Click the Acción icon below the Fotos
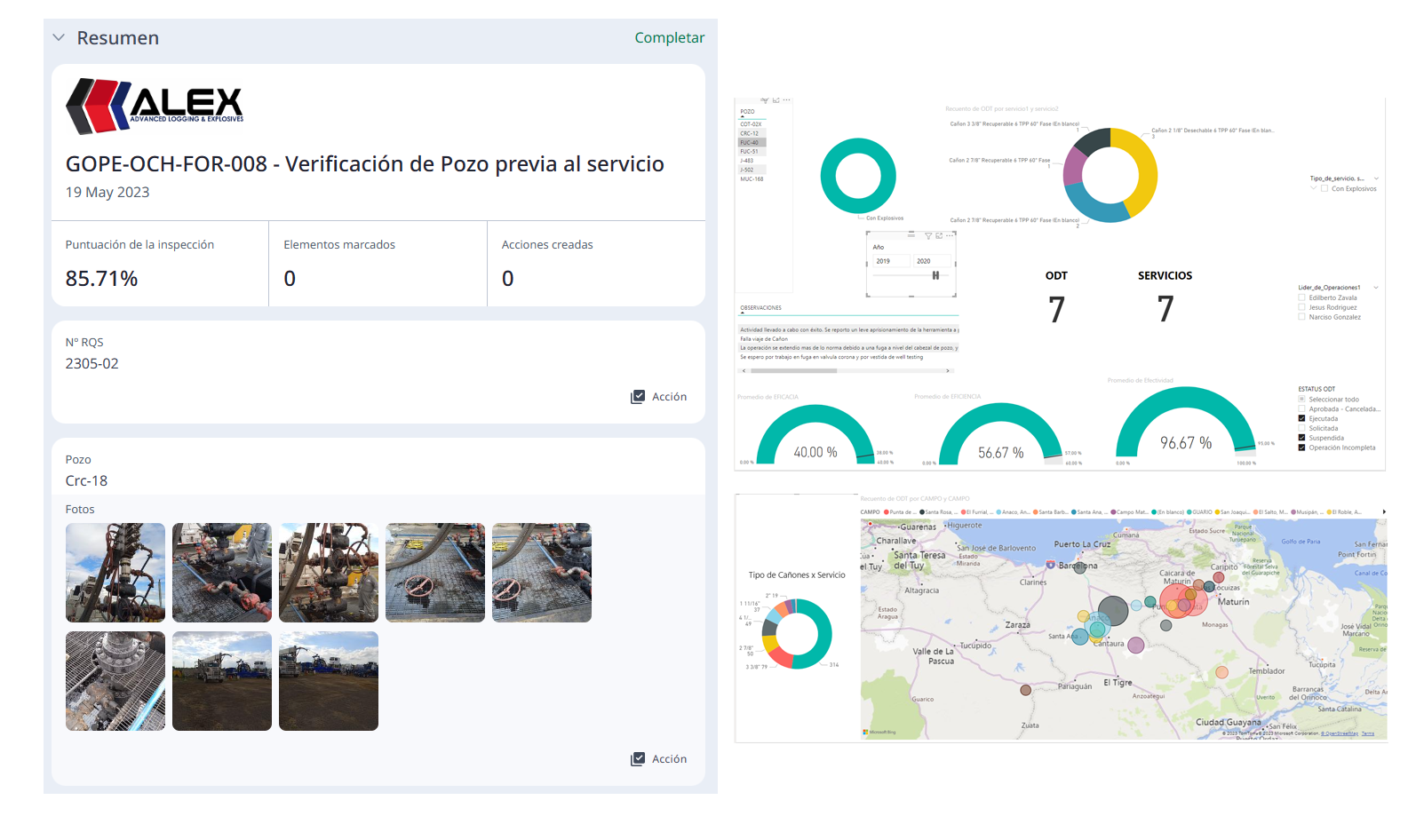Image resolution: width=1408 pixels, height=840 pixels. 638,759
